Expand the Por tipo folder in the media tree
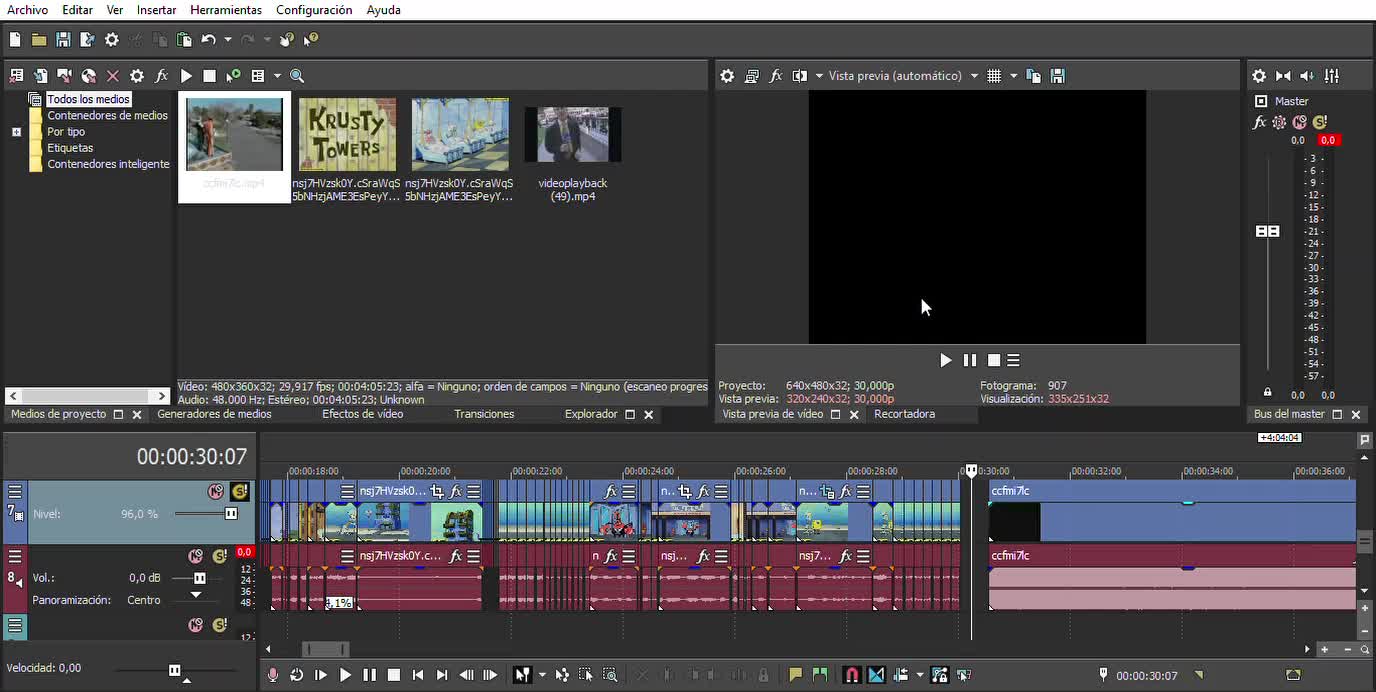1376x692 pixels. (16, 132)
